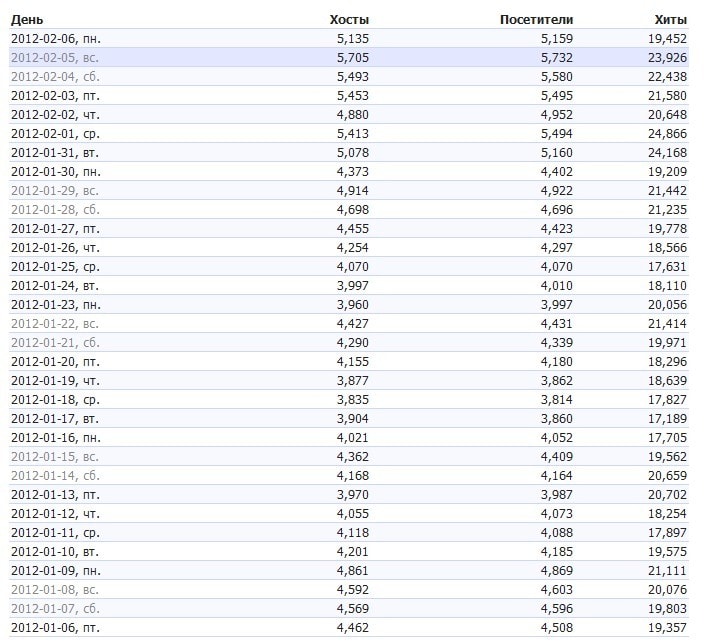Viewport: 713px width, 642px height.
Task: Click the date 2012-02-04, сб.
Action: tap(55, 76)
